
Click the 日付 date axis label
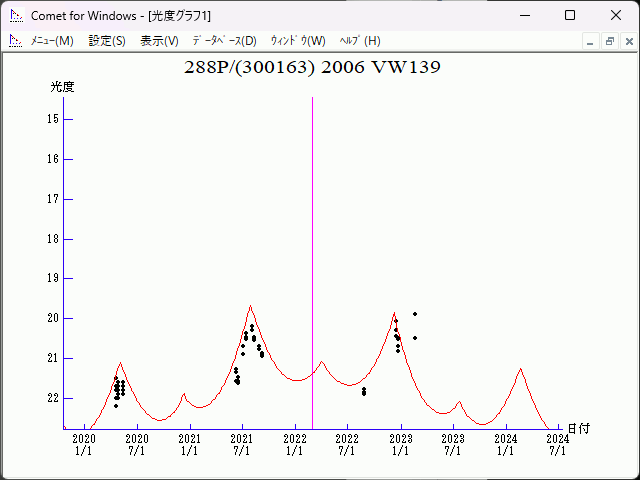click(x=578, y=428)
